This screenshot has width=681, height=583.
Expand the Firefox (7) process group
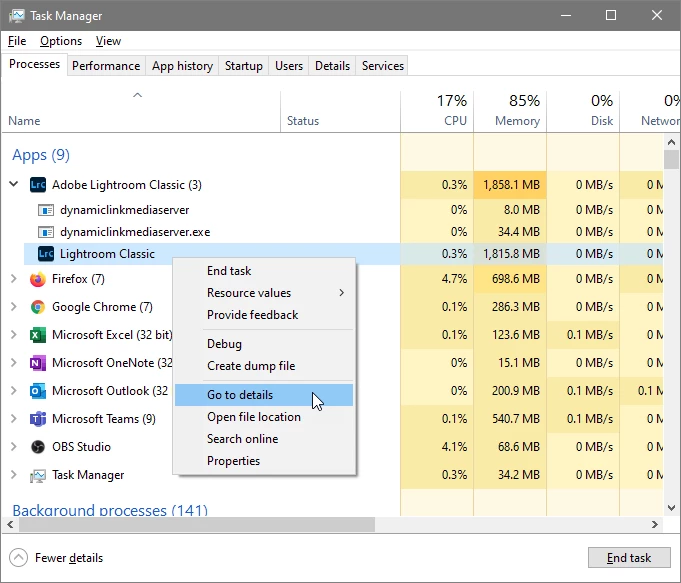14,279
